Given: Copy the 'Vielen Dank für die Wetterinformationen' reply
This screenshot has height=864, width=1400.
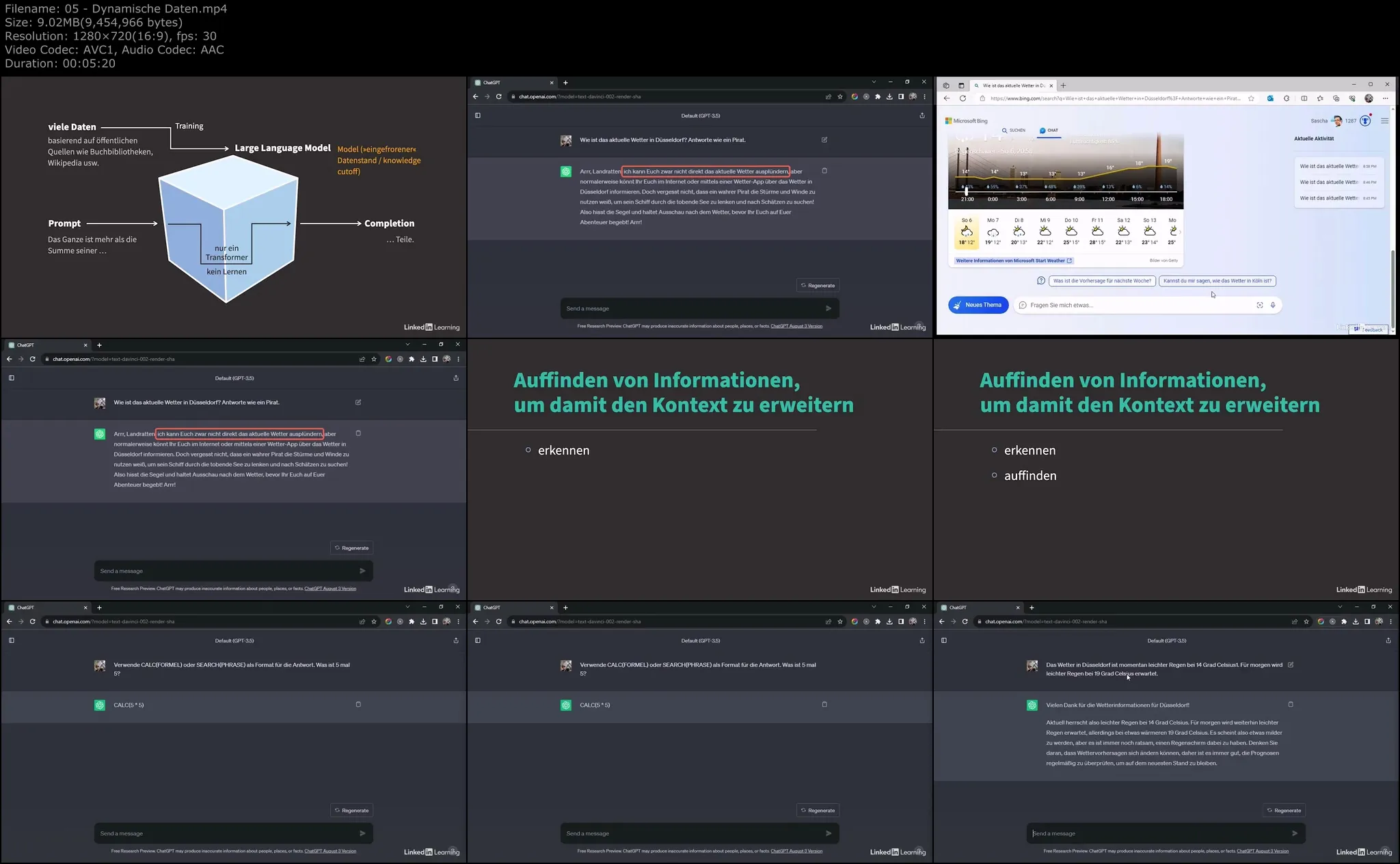Looking at the screenshot, I should pos(1291,704).
